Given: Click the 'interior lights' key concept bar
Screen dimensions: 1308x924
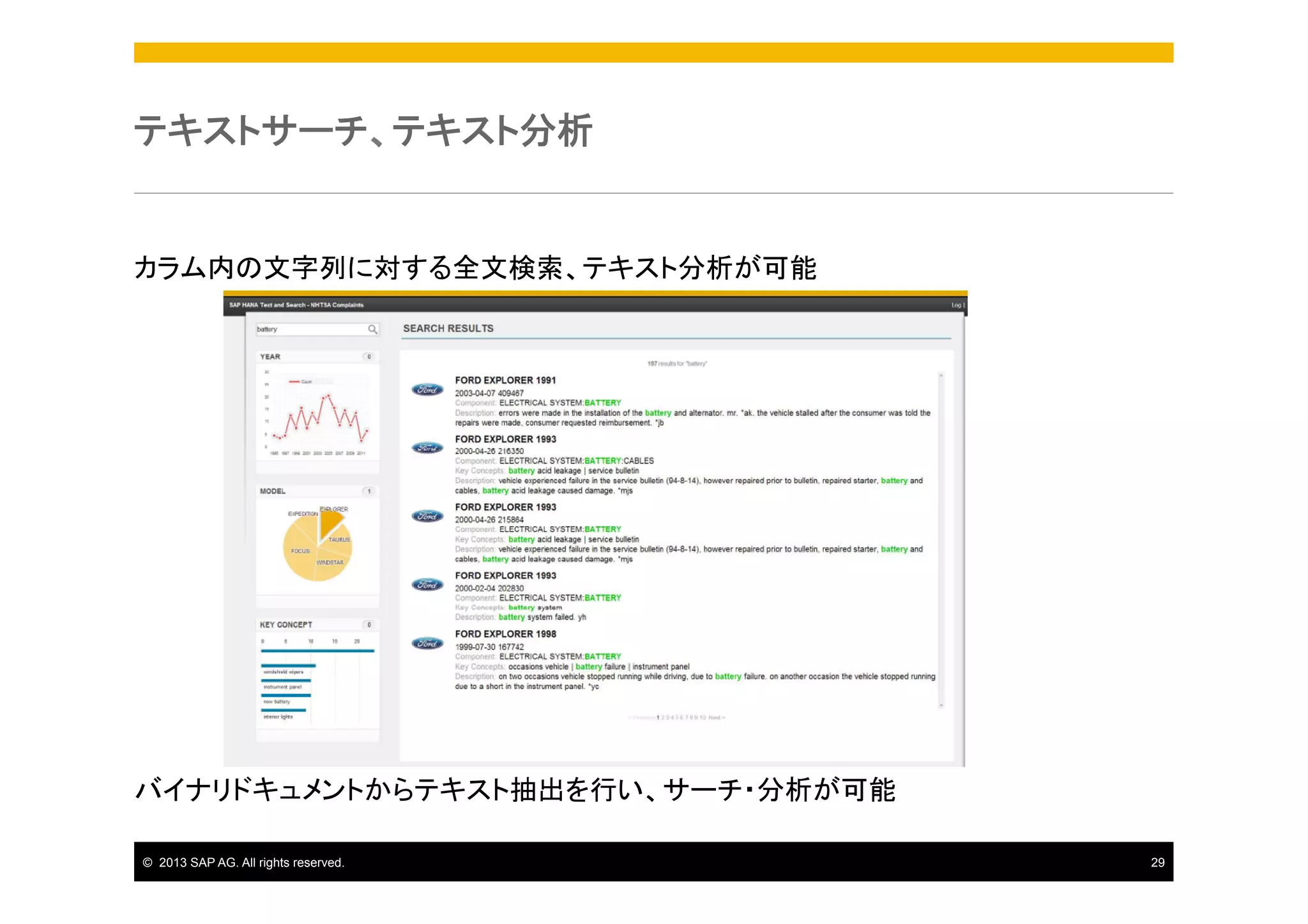Looking at the screenshot, I should 283,710.
